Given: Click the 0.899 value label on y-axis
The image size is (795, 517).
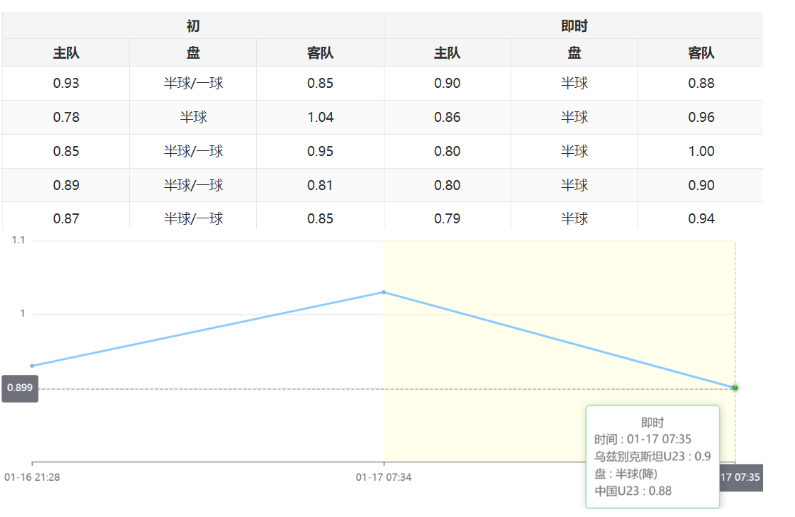Looking at the screenshot, I should pos(20,388).
